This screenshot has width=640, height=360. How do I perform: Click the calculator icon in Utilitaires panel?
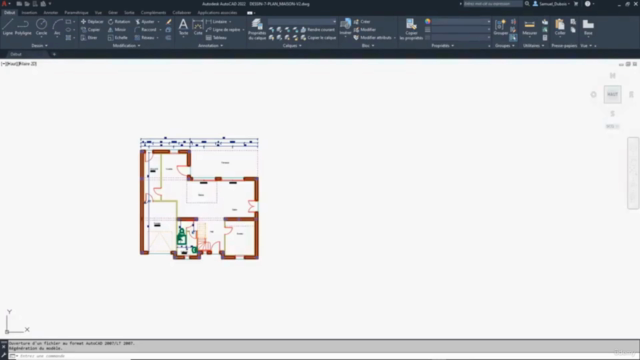545,38
